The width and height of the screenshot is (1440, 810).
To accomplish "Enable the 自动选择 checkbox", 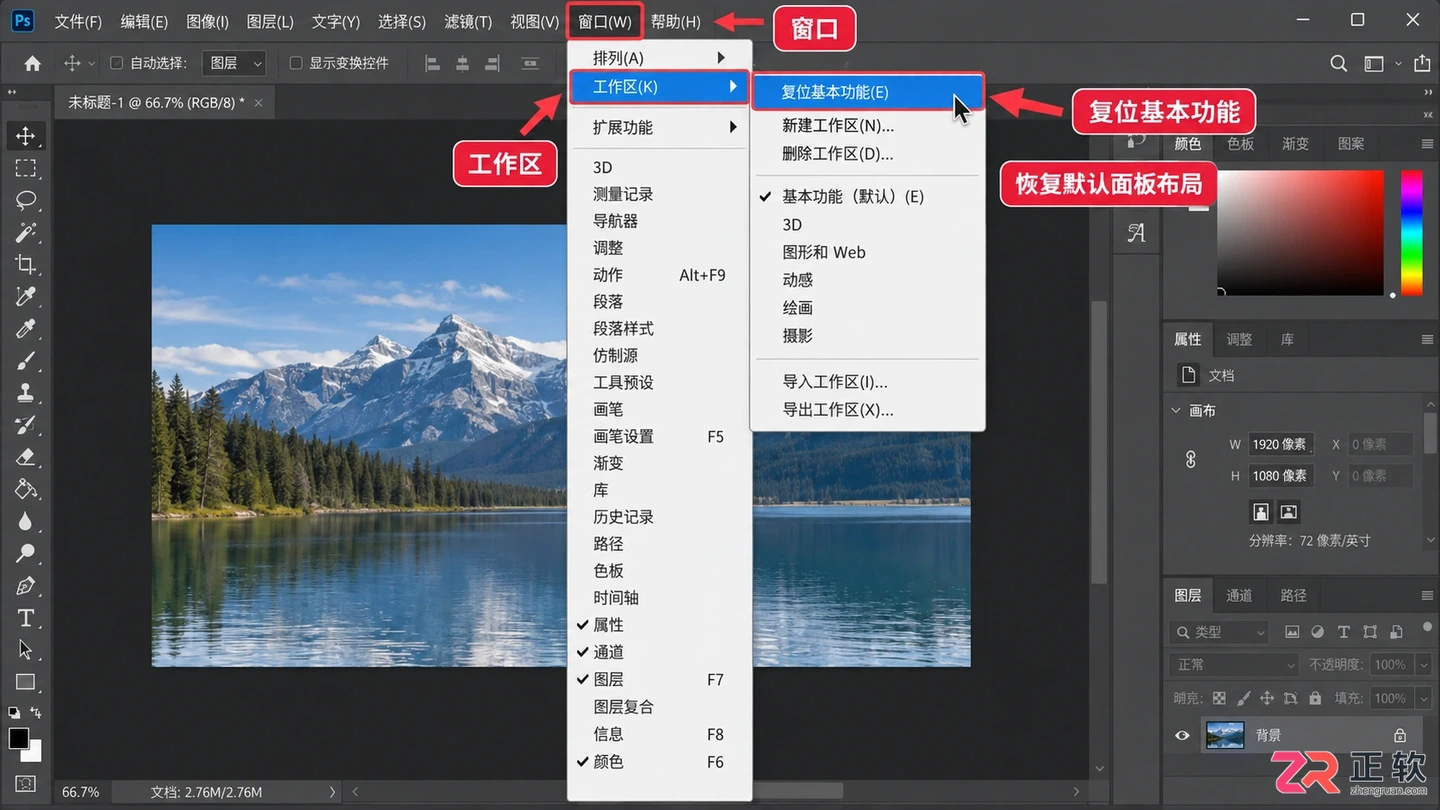I will pyautogui.click(x=116, y=63).
